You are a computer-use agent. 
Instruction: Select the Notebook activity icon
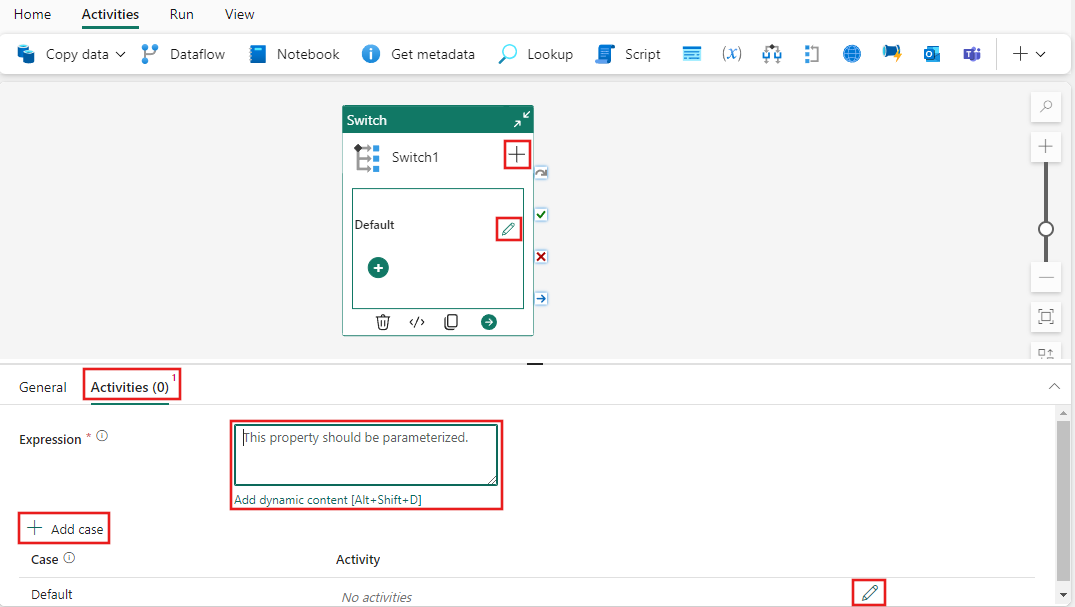pos(258,53)
